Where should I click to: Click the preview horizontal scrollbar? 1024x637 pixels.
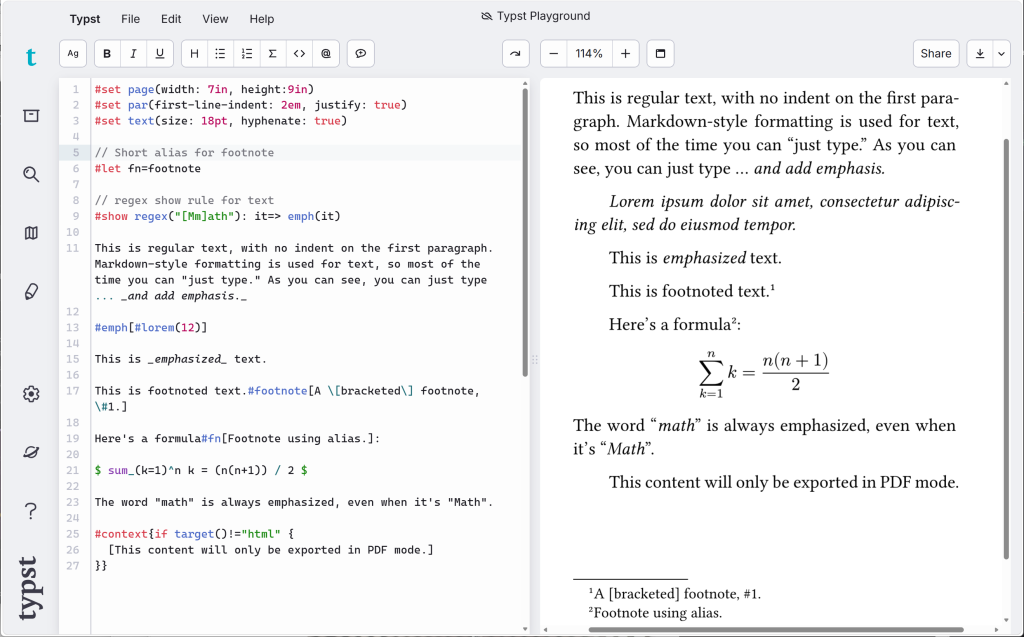point(776,630)
